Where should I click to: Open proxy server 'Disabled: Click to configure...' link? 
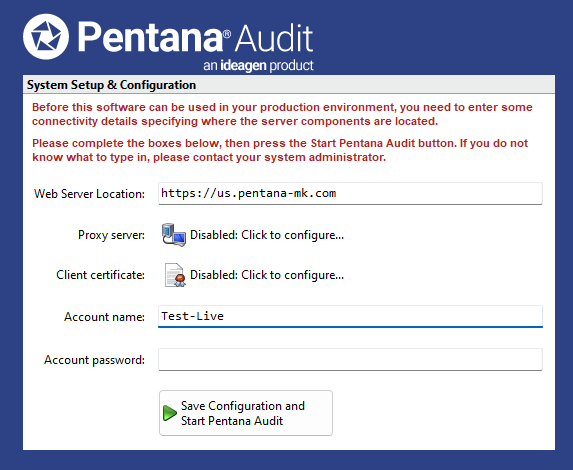point(267,235)
